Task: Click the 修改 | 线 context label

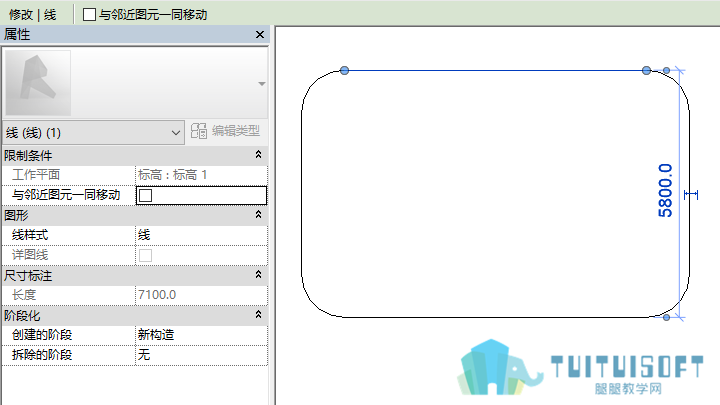Action: coord(32,15)
